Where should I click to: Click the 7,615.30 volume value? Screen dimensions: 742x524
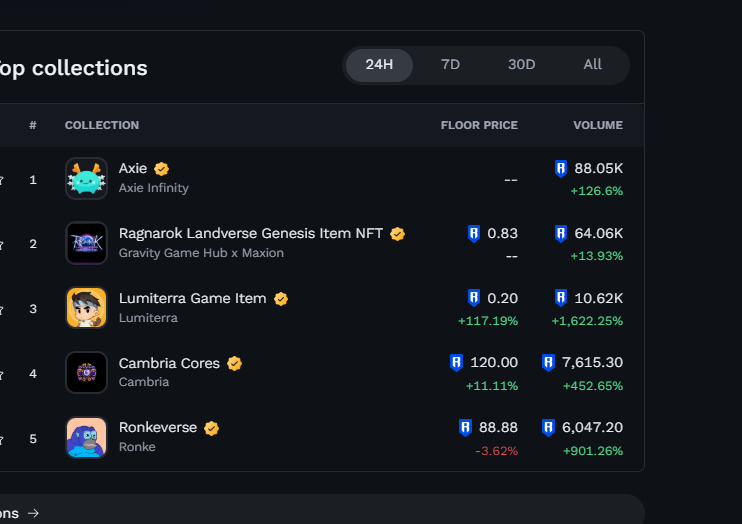[592, 363]
